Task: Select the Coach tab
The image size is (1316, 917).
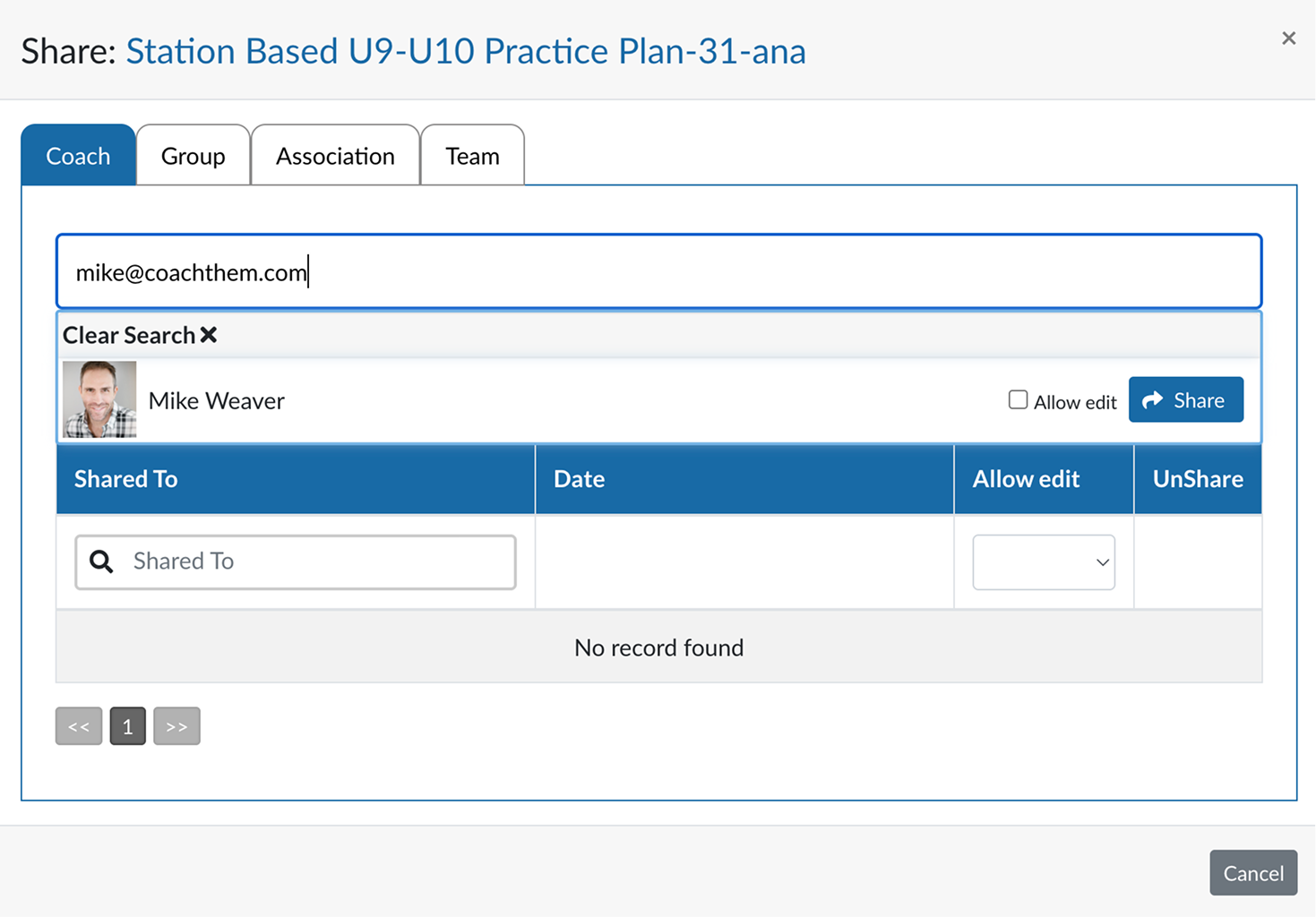Action: point(78,156)
